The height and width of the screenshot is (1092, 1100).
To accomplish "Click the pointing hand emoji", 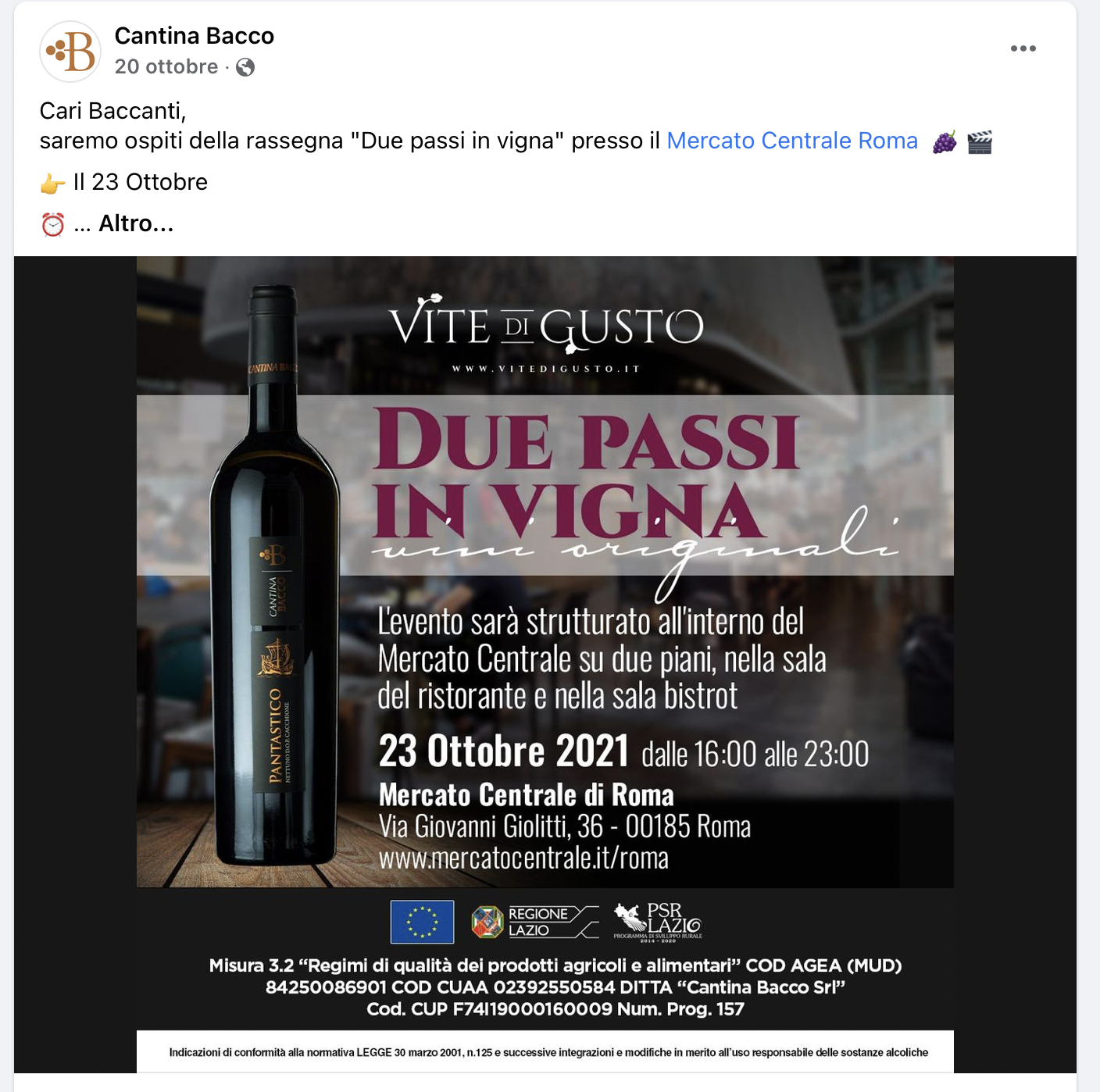I will pos(52,184).
